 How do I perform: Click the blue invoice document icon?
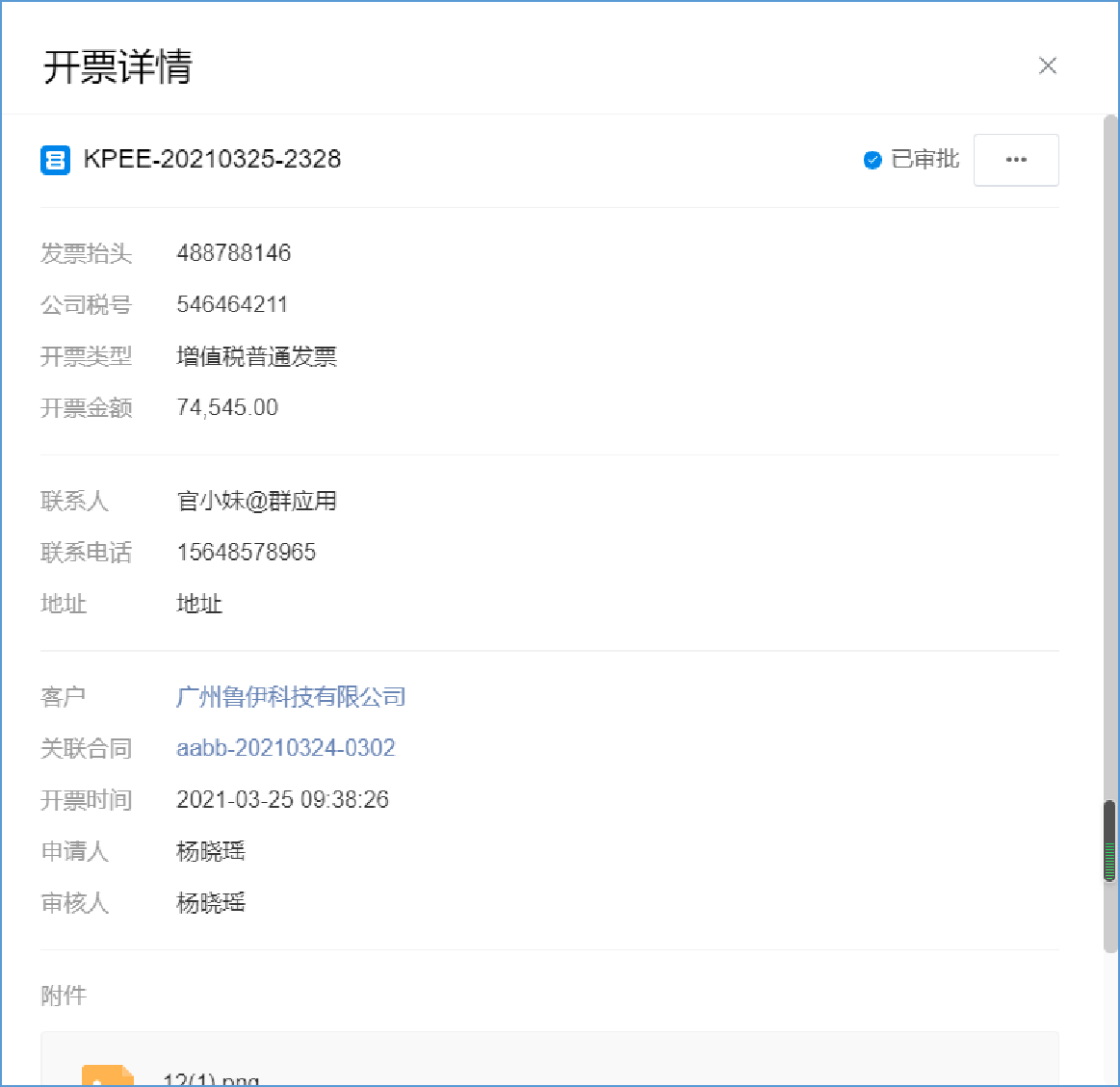[x=55, y=160]
